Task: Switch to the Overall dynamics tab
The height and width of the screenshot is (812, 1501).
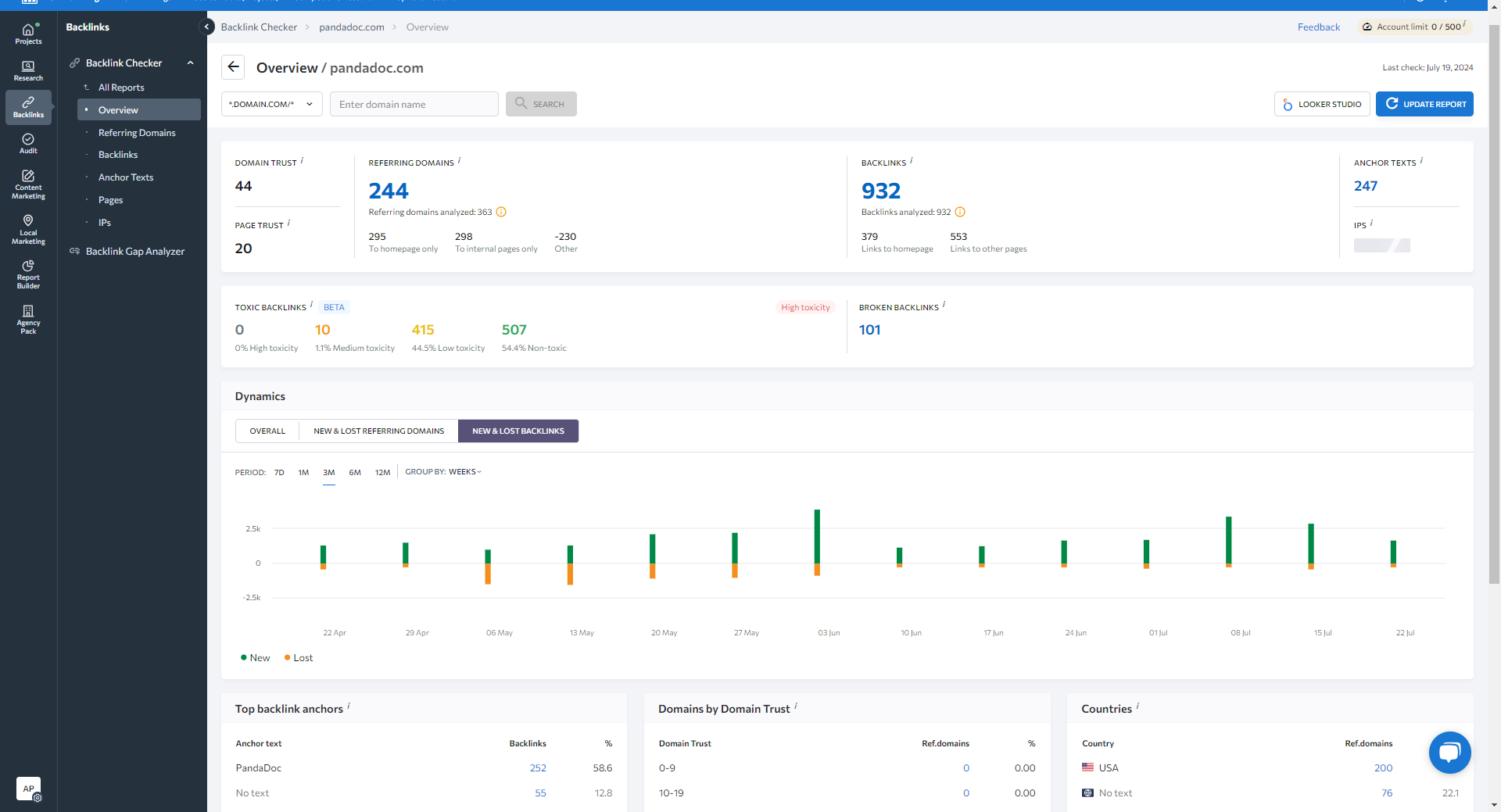Action: [x=267, y=431]
